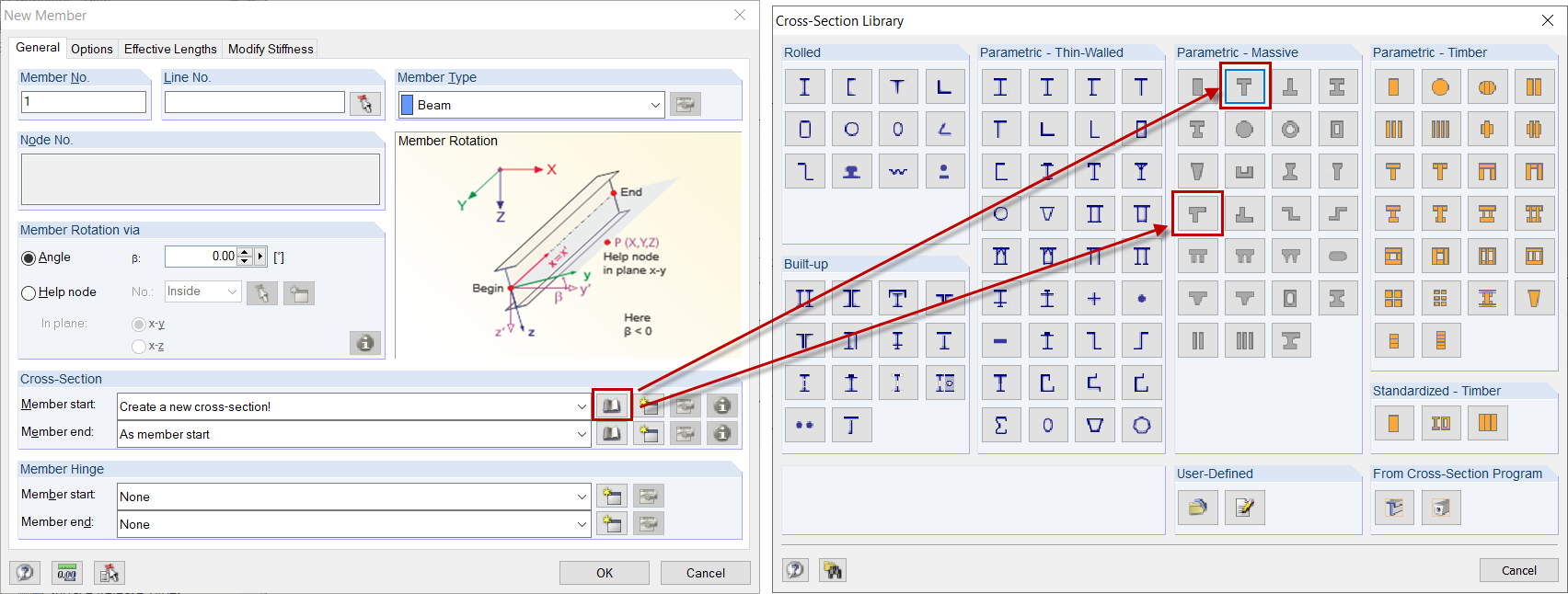Select Timber four-square composite section icon
This screenshot has height=594, width=1568.
click(x=1393, y=299)
